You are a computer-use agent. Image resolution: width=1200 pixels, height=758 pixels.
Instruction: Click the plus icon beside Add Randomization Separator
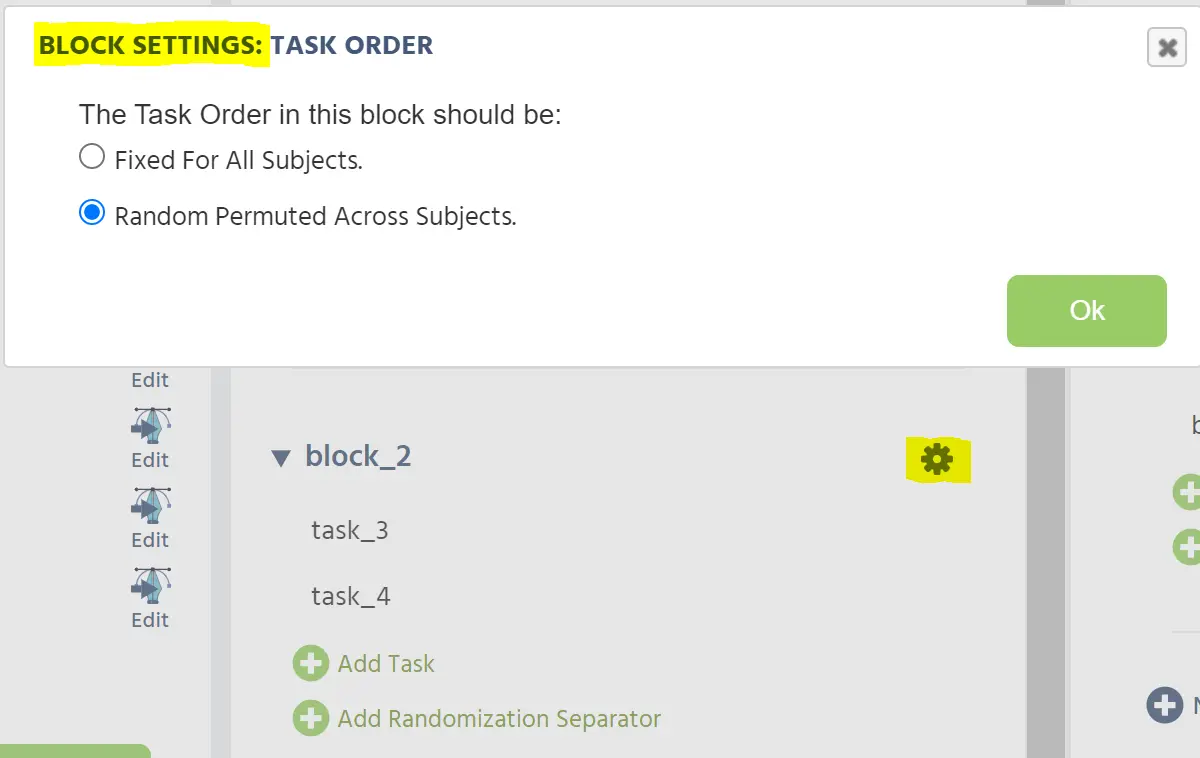click(311, 717)
